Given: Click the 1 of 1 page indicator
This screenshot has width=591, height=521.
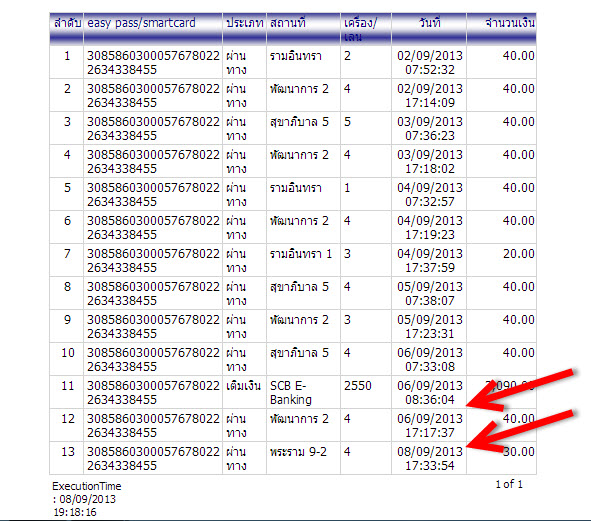Looking at the screenshot, I should [x=509, y=484].
